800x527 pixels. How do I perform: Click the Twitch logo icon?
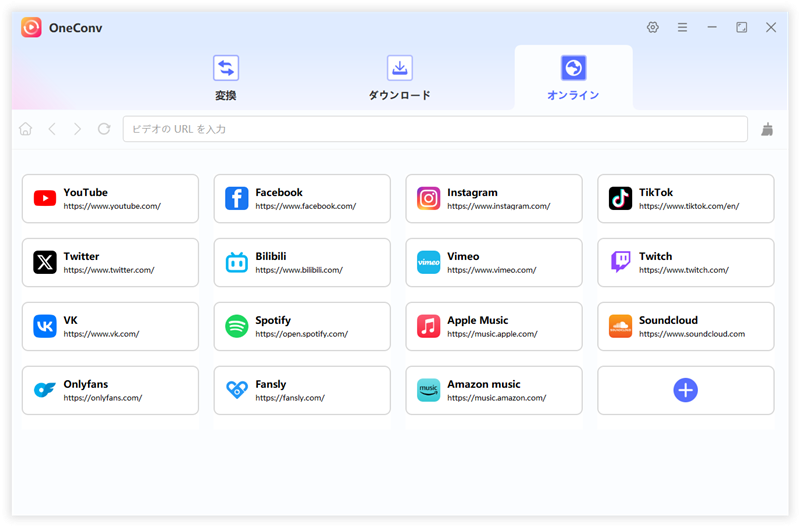tap(620, 262)
